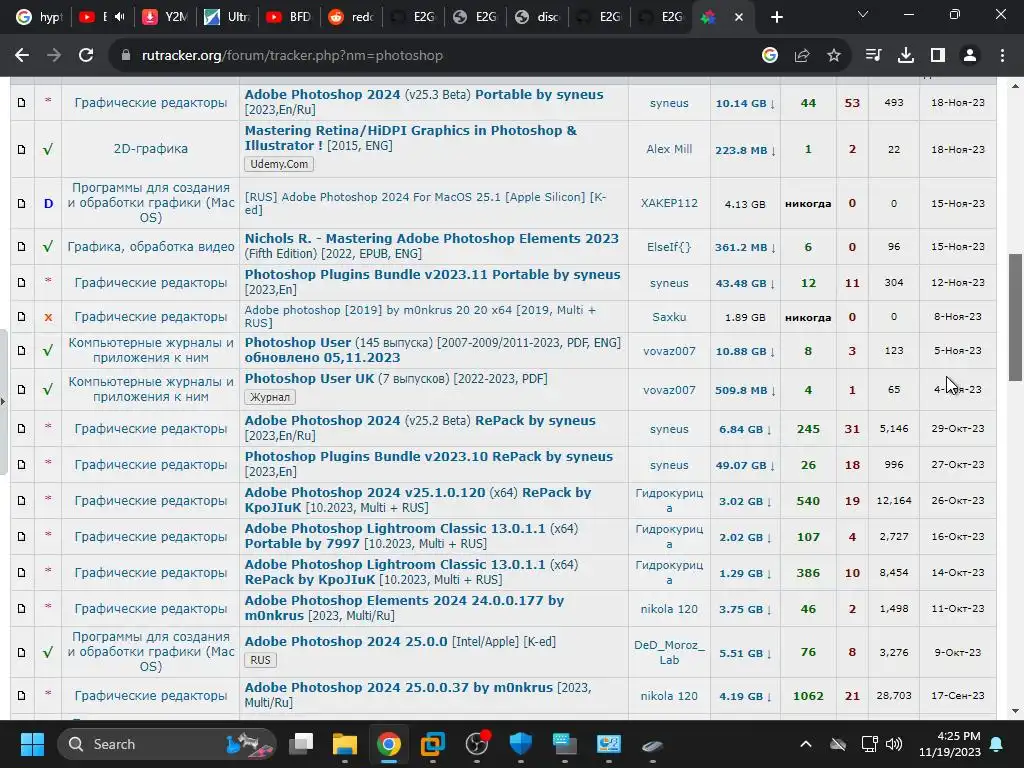Switch to the disc tab
This screenshot has height=768, width=1024.
(537, 17)
